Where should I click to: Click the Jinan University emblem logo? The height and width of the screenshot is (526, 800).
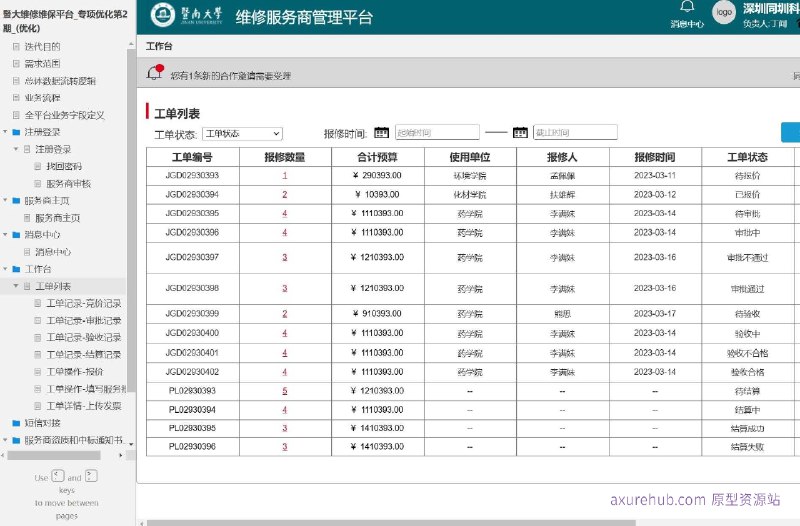[x=163, y=15]
